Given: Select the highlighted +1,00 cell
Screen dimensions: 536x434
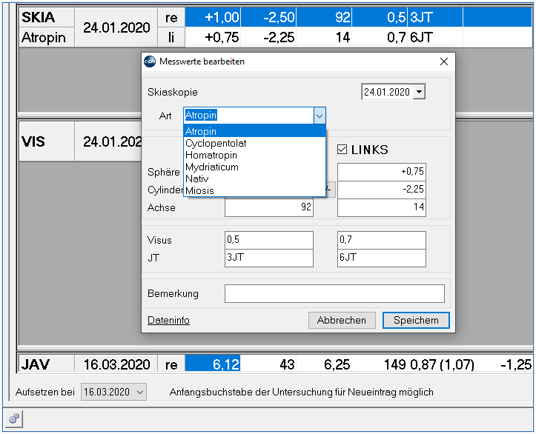Looking at the screenshot, I should [x=213, y=17].
